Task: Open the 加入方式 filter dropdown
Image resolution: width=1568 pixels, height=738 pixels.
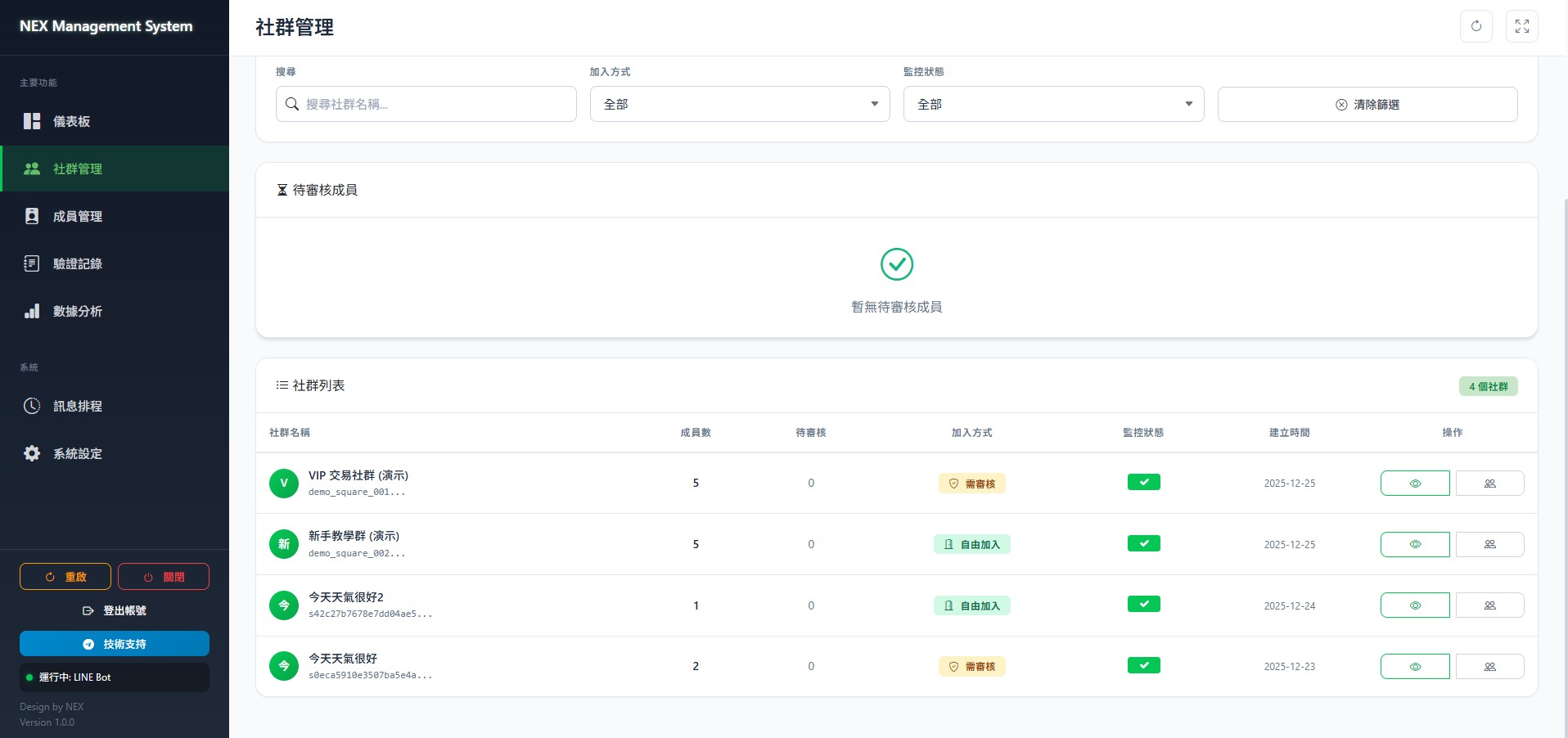Action: (739, 104)
